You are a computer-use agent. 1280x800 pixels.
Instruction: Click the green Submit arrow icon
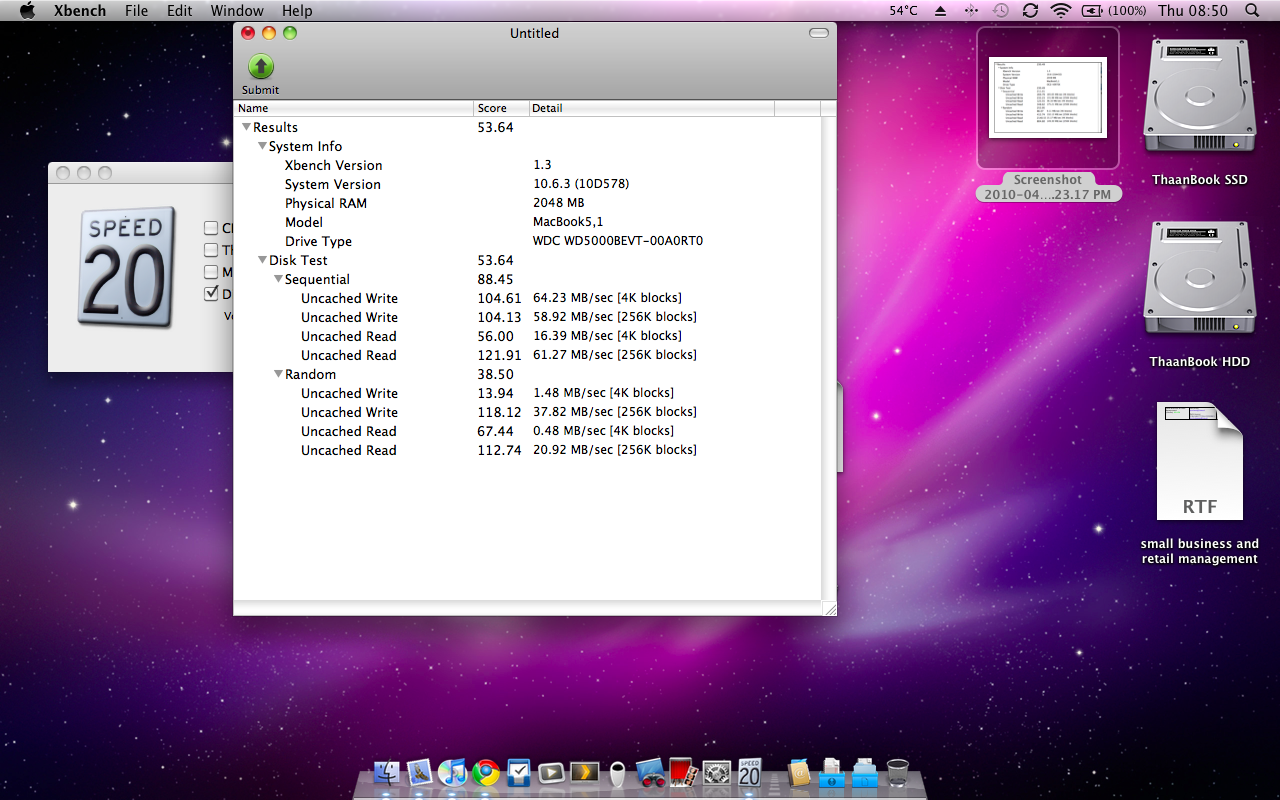click(x=260, y=67)
